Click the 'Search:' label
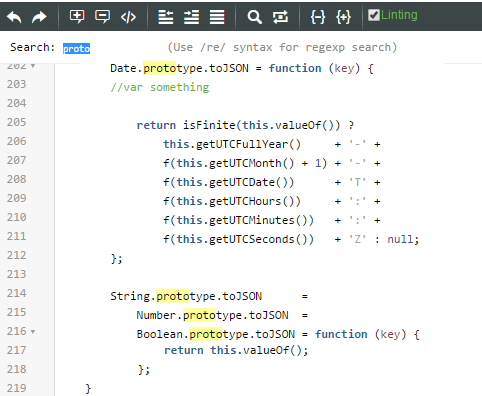 point(32,47)
